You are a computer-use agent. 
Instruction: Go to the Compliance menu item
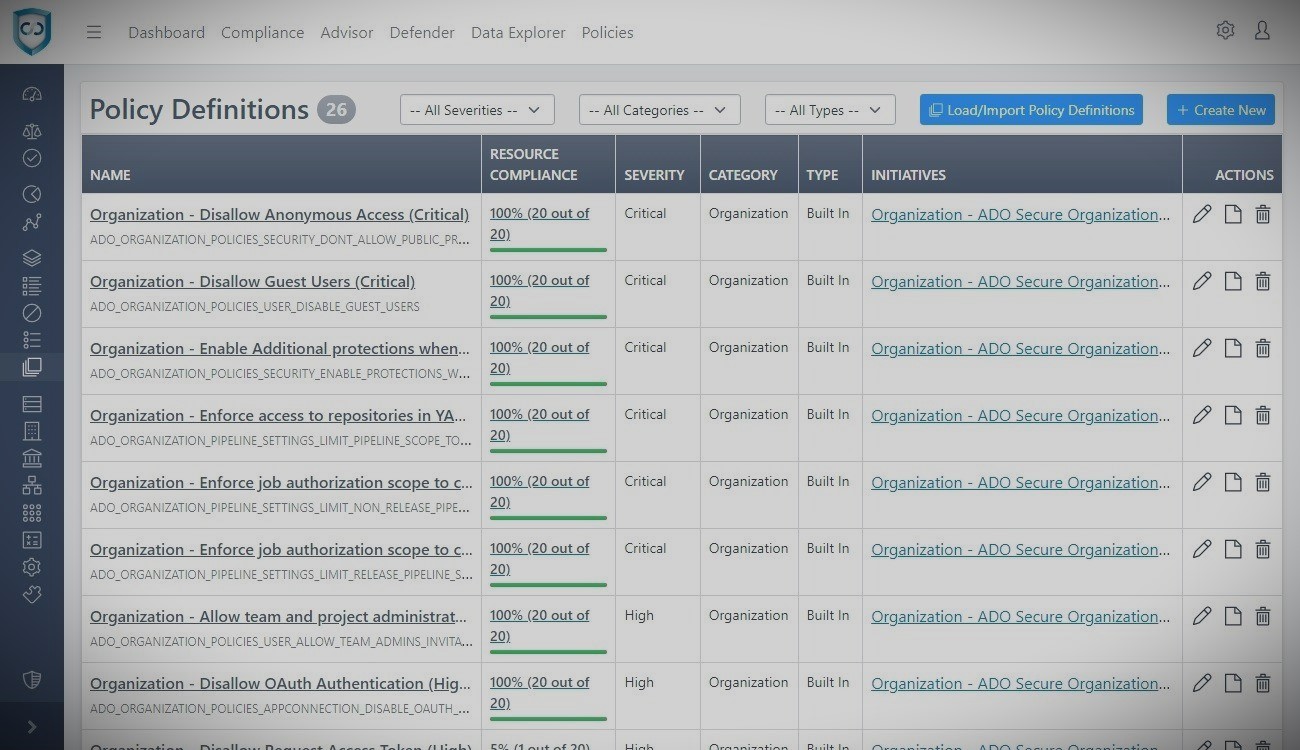262,32
